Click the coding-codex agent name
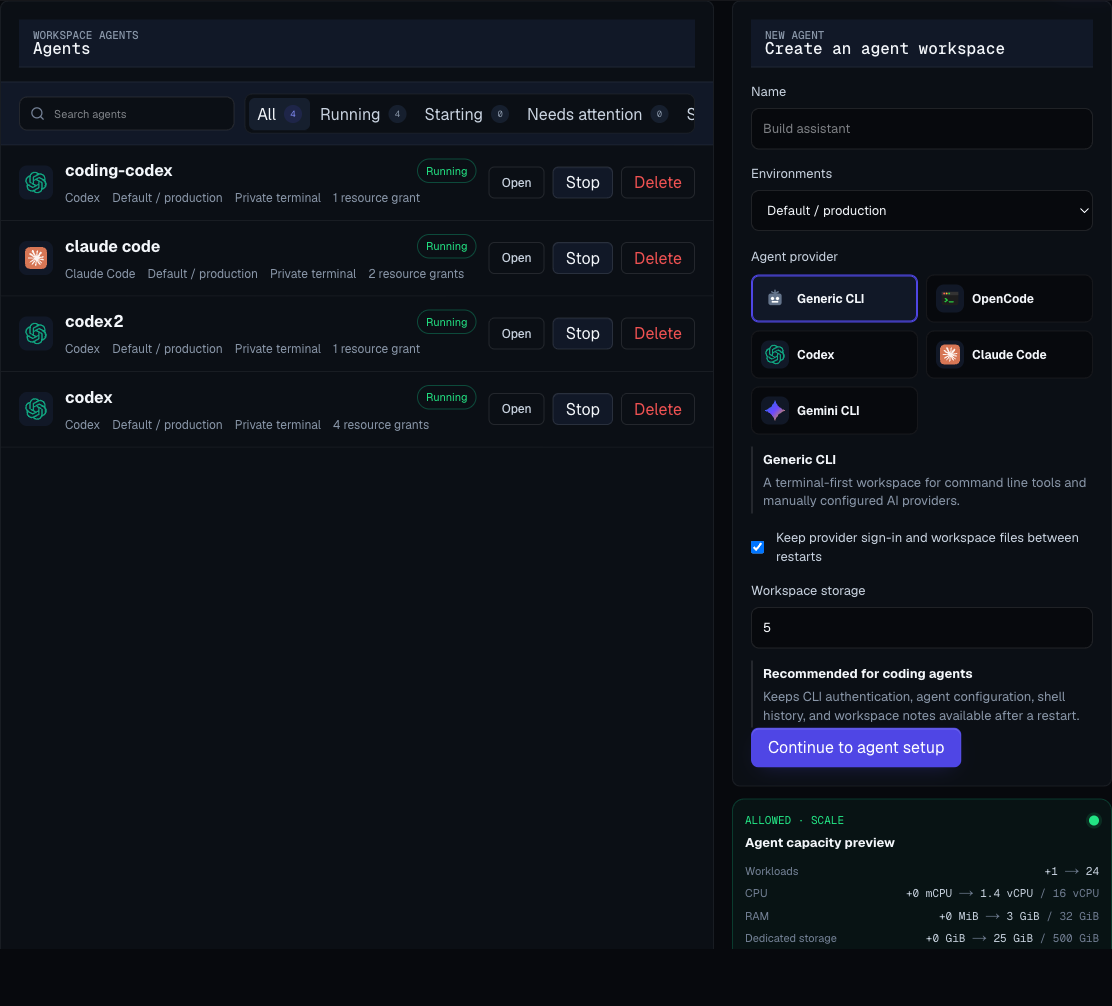The image size is (1112, 1006). (x=118, y=171)
